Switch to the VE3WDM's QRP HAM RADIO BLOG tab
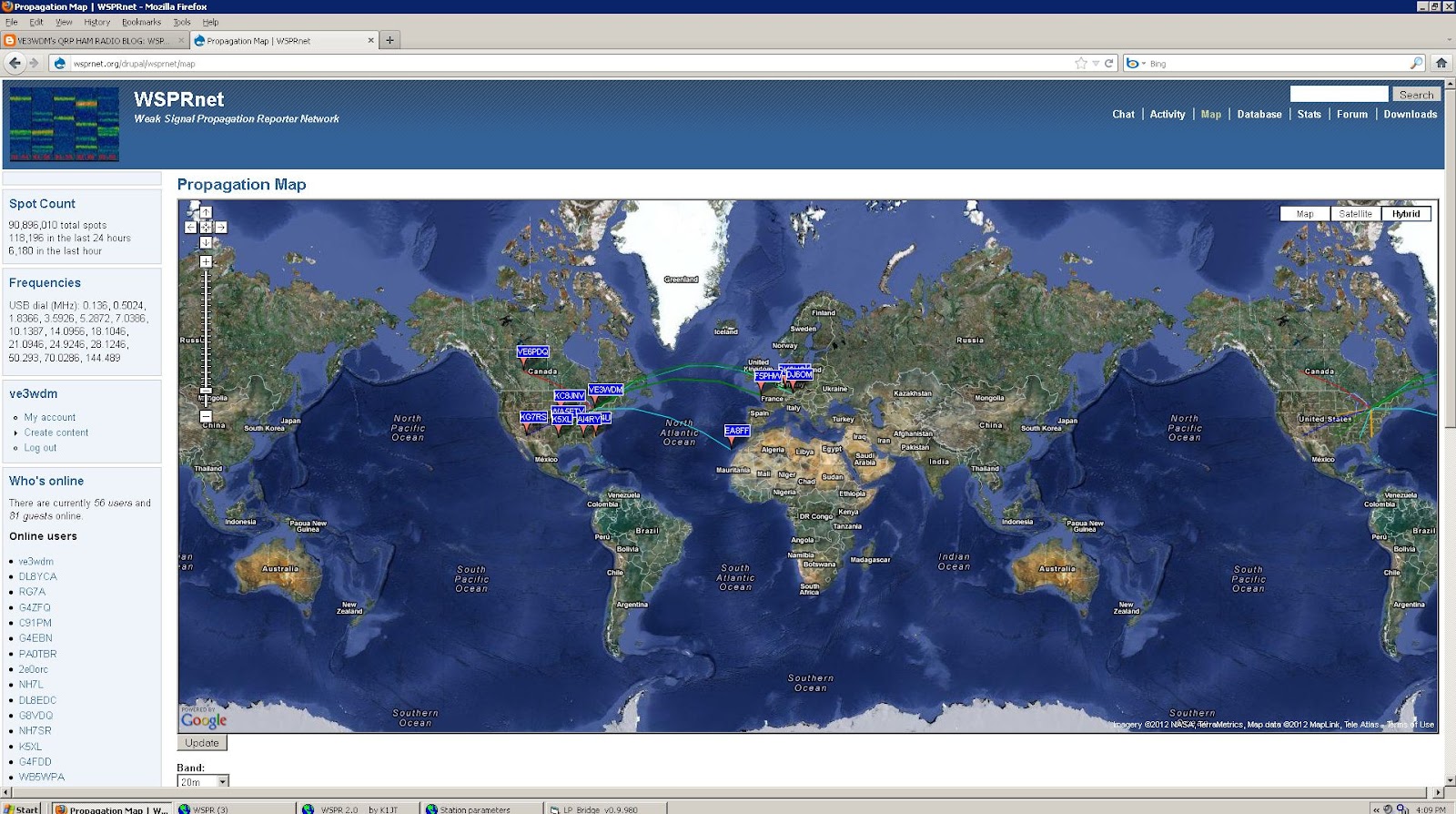Image resolution: width=1456 pixels, height=814 pixels. (x=94, y=40)
